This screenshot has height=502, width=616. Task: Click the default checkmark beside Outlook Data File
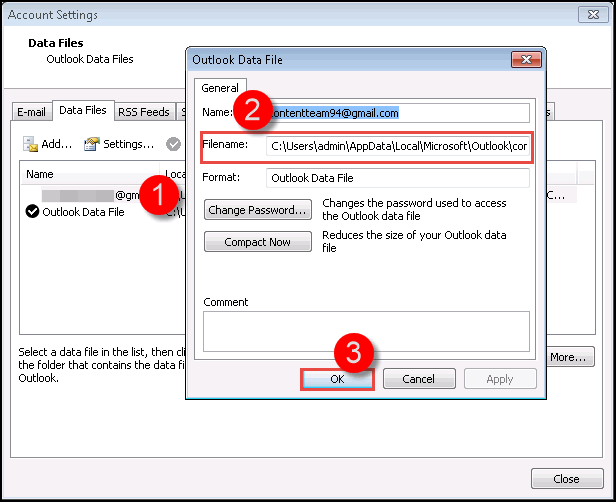coord(32,211)
